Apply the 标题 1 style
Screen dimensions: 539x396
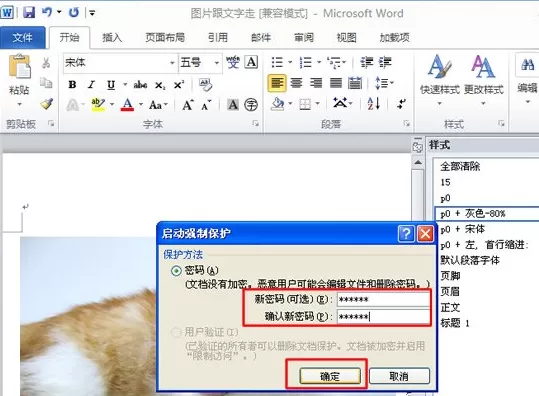pyautogui.click(x=455, y=323)
